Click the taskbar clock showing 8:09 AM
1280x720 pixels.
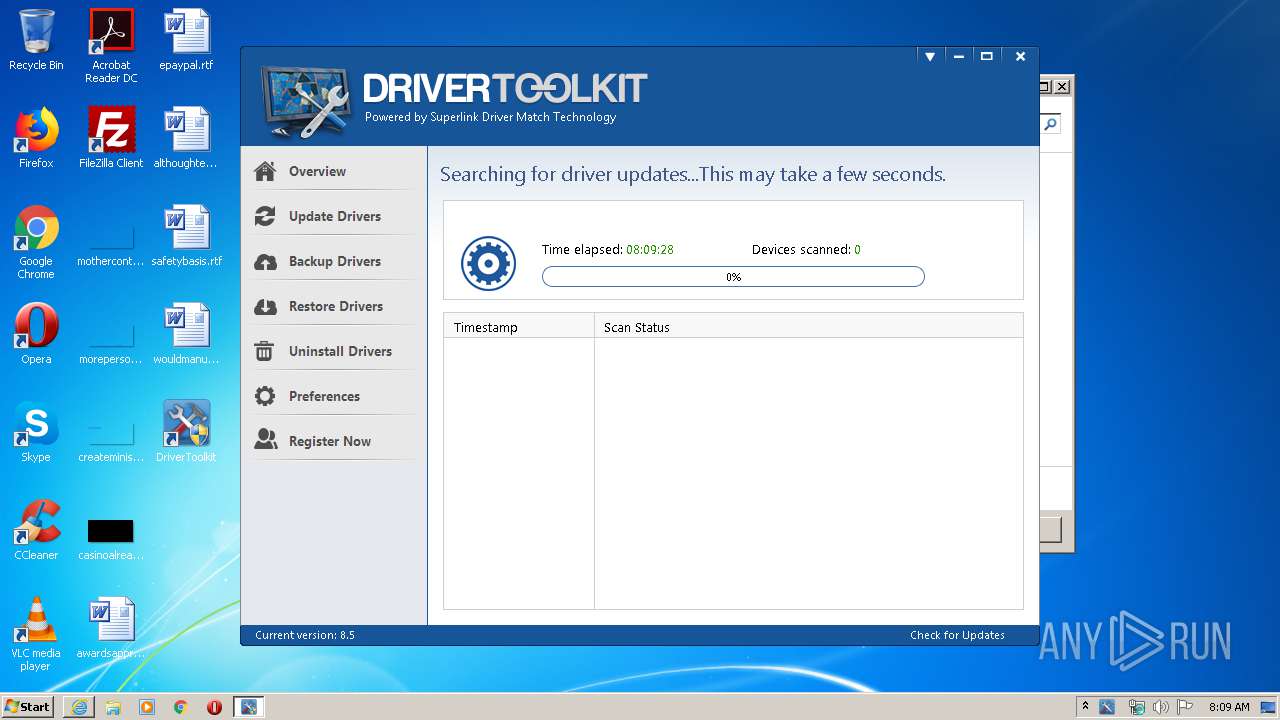click(1229, 707)
